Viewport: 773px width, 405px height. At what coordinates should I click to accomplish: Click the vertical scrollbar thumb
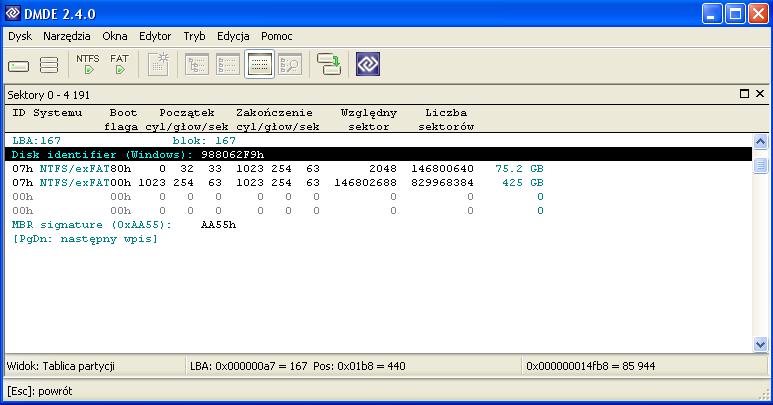[760, 166]
